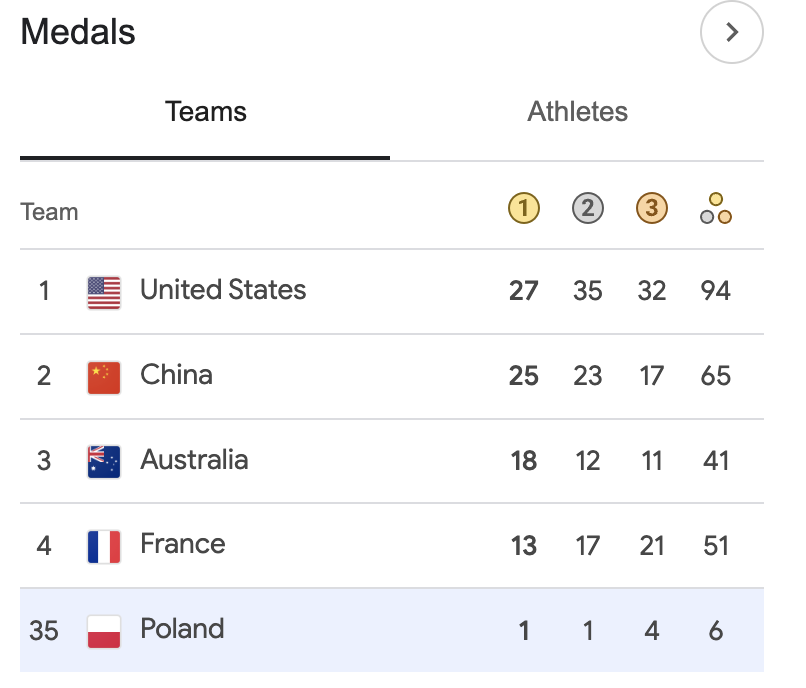Click the gold medal column icon
The image size is (806, 688).
point(523,208)
